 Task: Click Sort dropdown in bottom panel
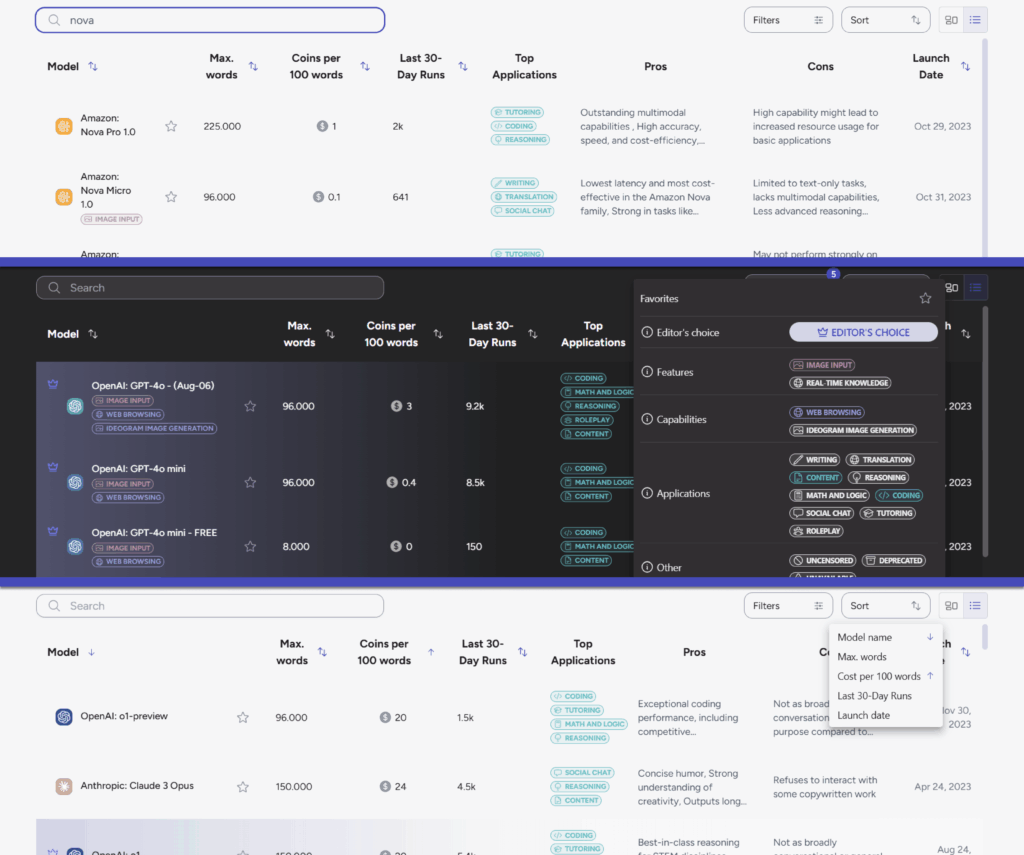click(x=885, y=605)
